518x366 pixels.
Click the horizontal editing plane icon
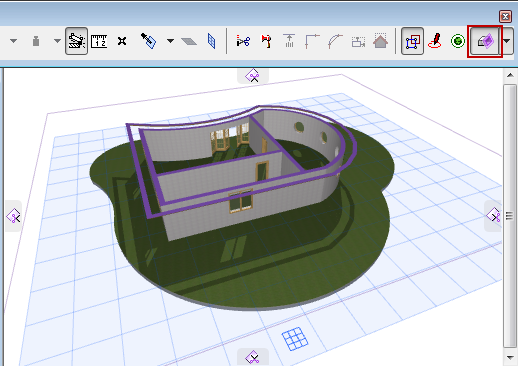coord(189,41)
